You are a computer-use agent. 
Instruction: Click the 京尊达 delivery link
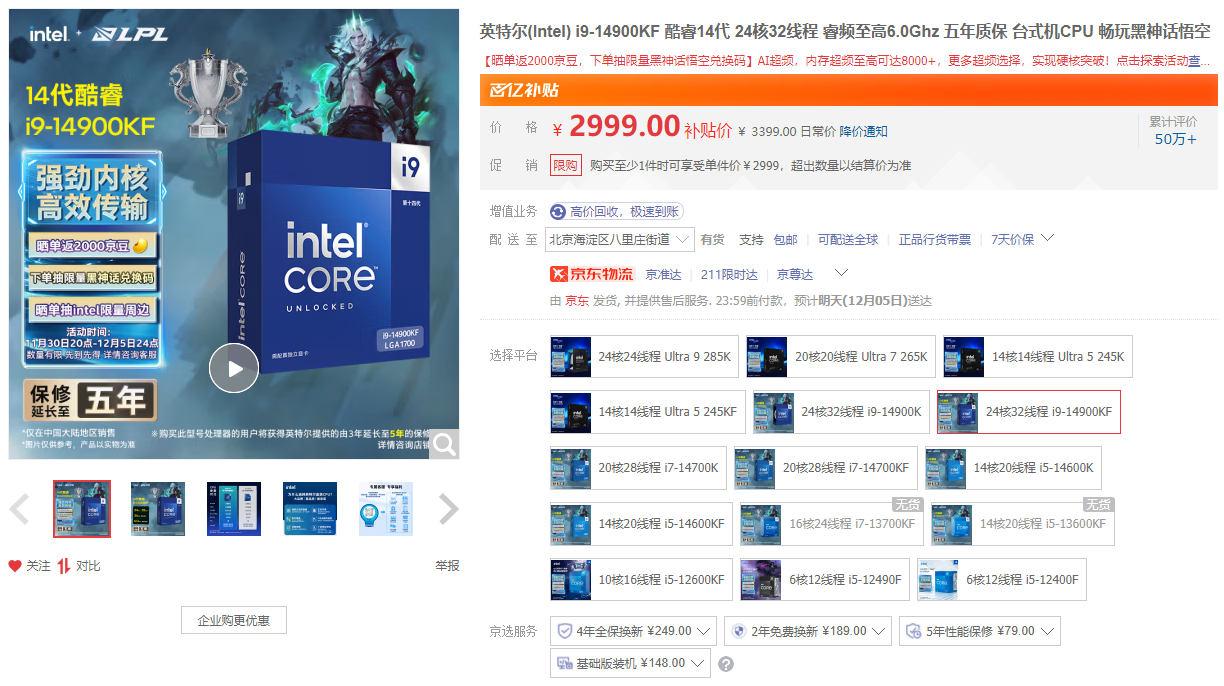coord(795,274)
